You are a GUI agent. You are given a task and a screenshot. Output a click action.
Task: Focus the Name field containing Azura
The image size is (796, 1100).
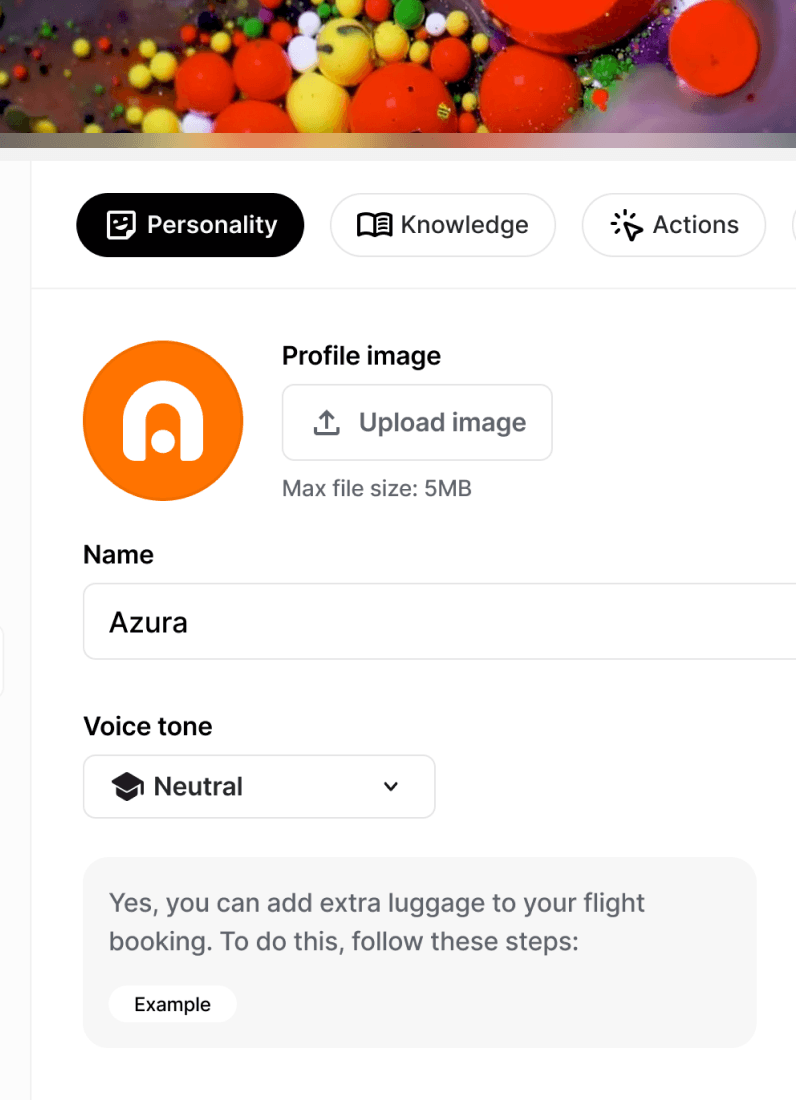coord(438,622)
